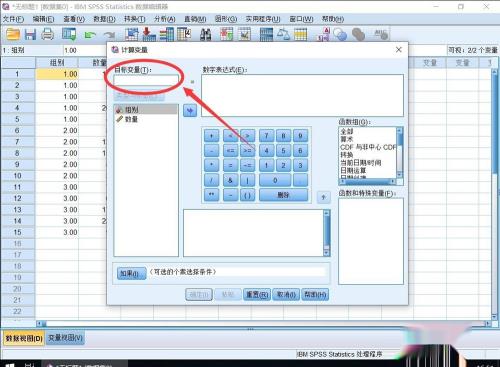Click the weight cases scale icon
The width and height of the screenshot is (500, 367).
(x=283, y=34)
